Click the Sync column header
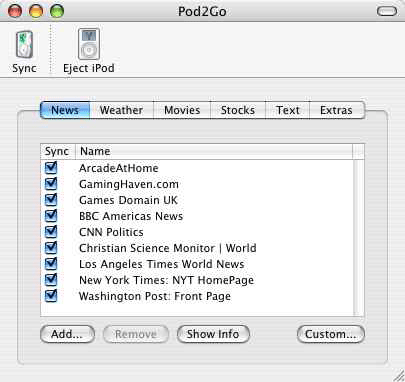405x382 pixels. (58, 151)
